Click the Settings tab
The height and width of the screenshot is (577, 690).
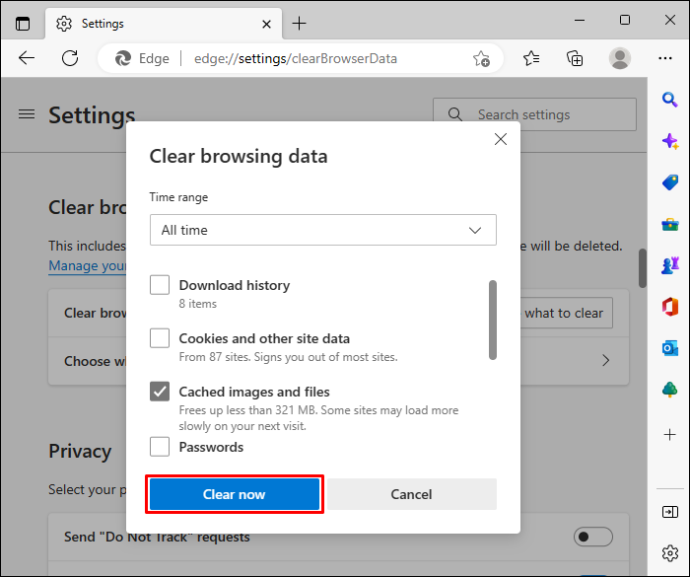164,23
